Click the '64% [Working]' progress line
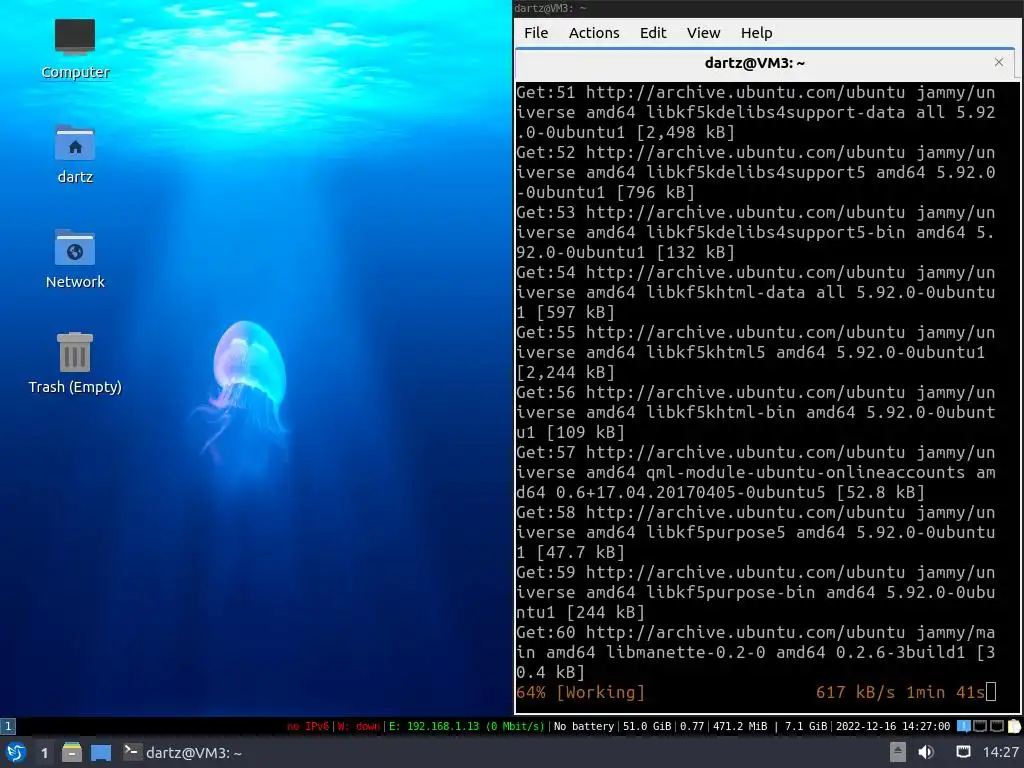Viewport: 1024px width, 768px height. 580,692
